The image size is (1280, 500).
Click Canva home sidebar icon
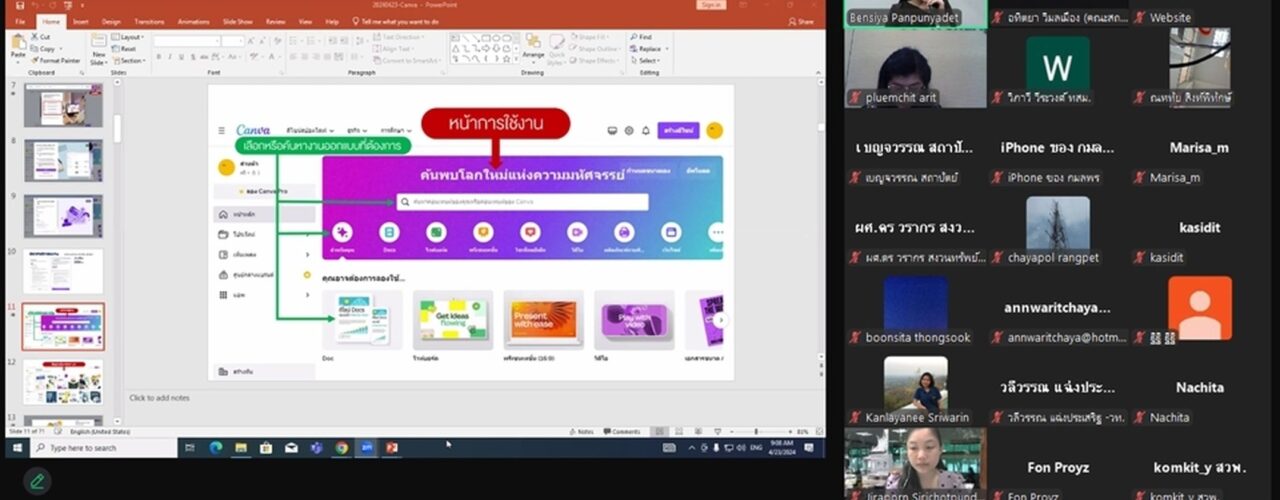[221, 214]
